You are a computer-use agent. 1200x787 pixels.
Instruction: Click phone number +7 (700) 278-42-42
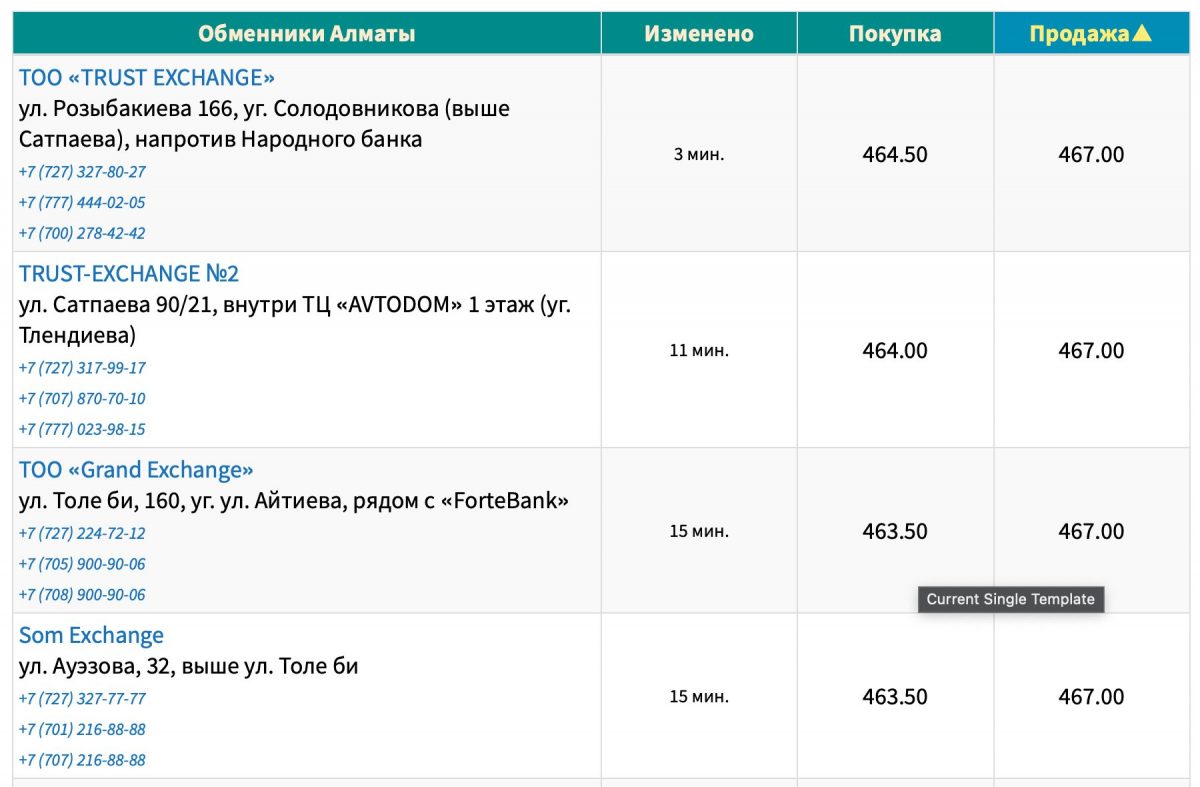pos(82,233)
